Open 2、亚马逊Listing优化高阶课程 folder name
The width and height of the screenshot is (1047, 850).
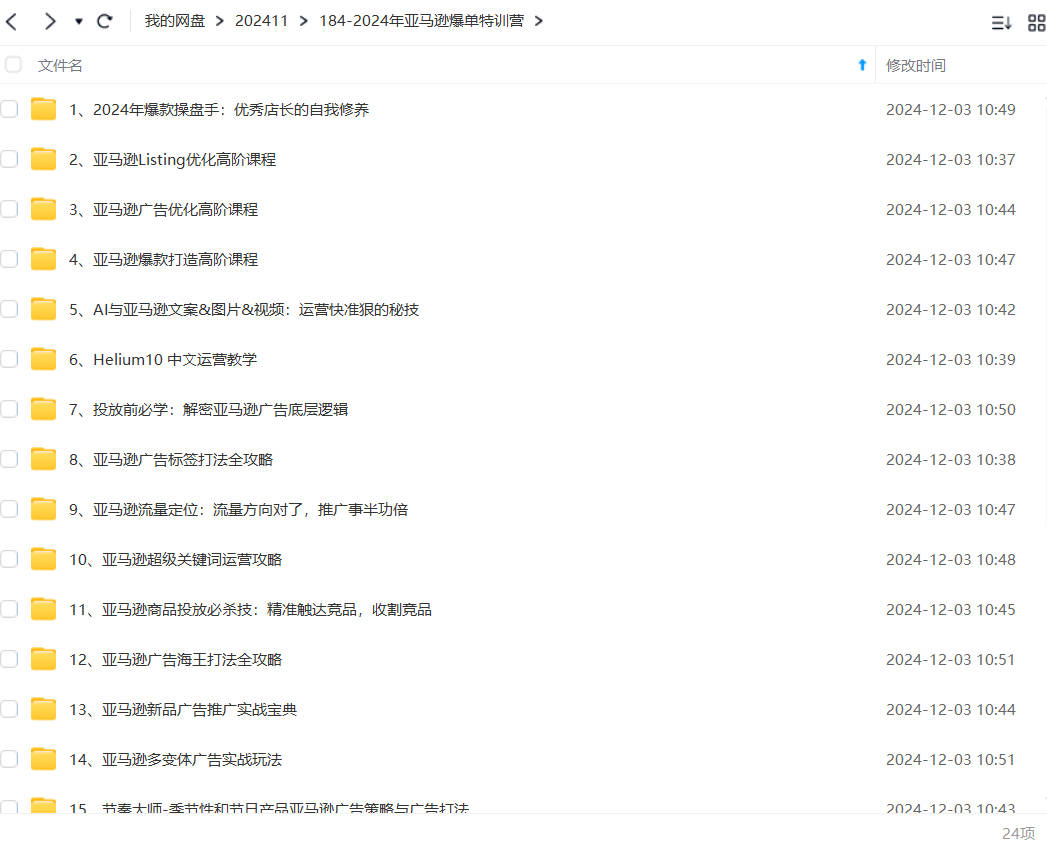pyautogui.click(x=172, y=160)
